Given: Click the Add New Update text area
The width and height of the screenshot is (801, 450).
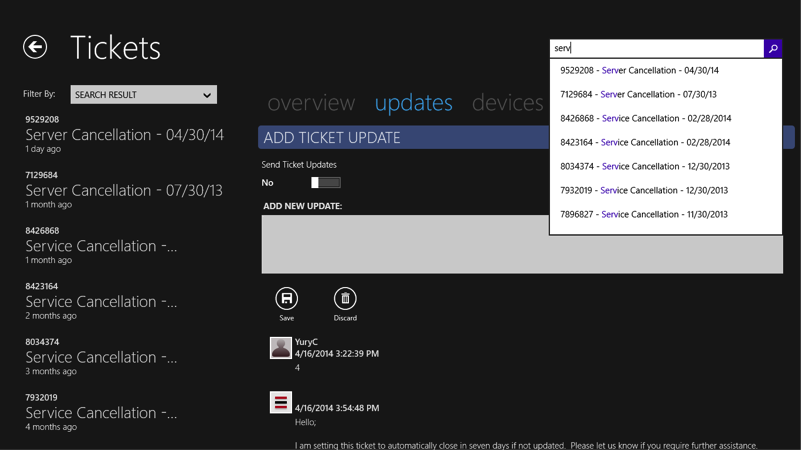Looking at the screenshot, I should (522, 244).
